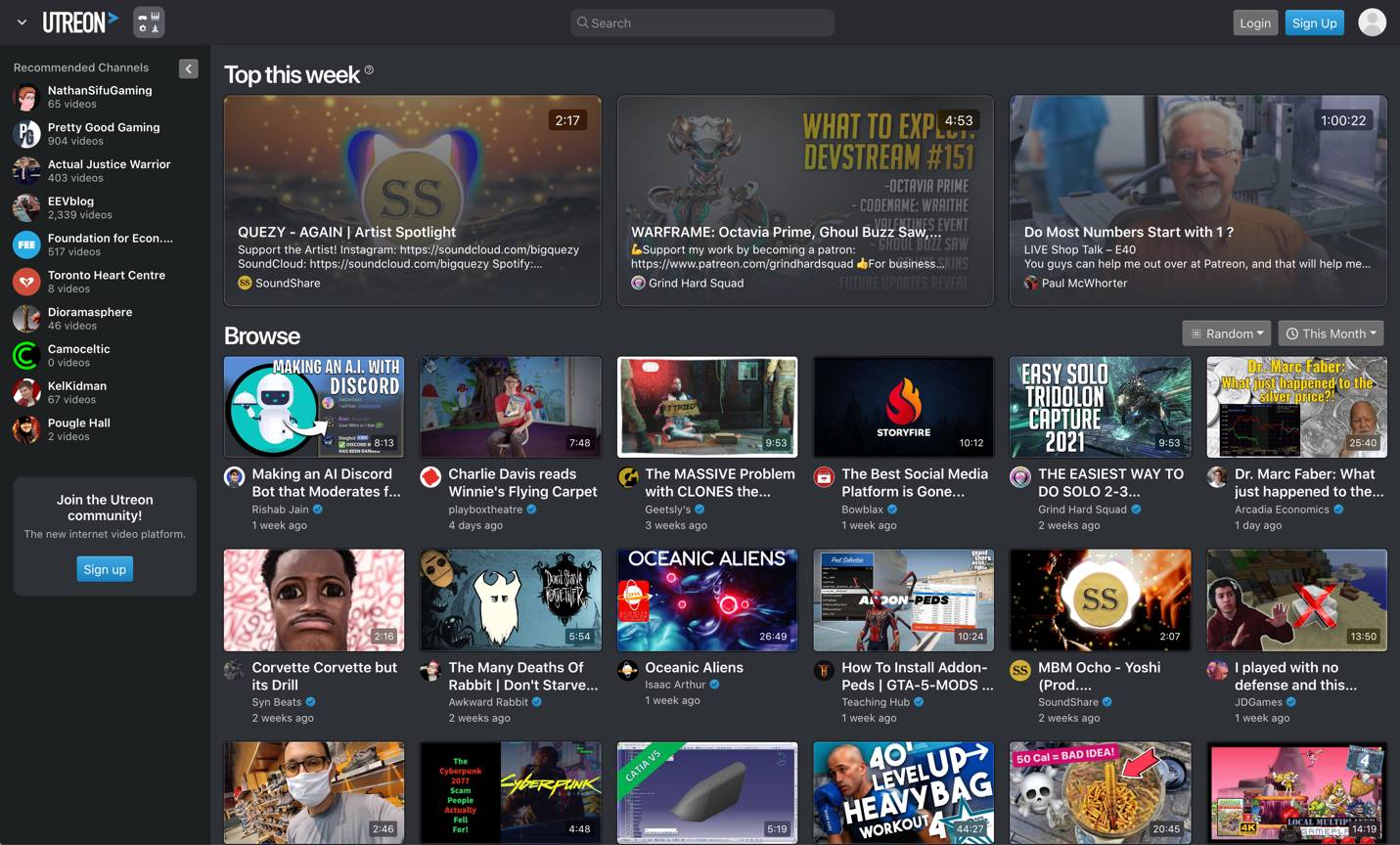Open The Many Deaths Of Rabbit thumbnail
Screen dimensions: 1400x845
[x=511, y=600]
